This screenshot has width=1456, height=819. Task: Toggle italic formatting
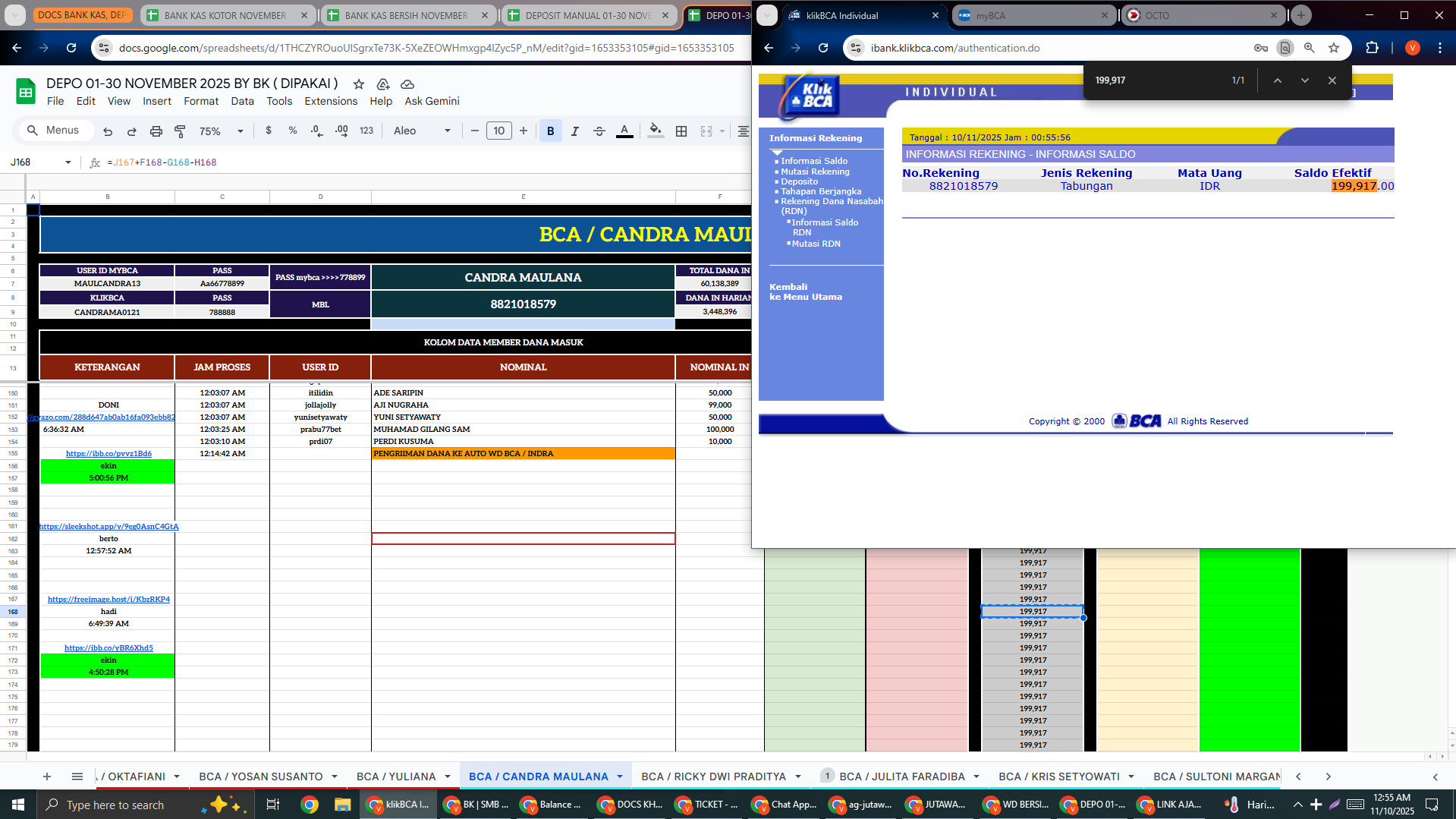coord(575,131)
